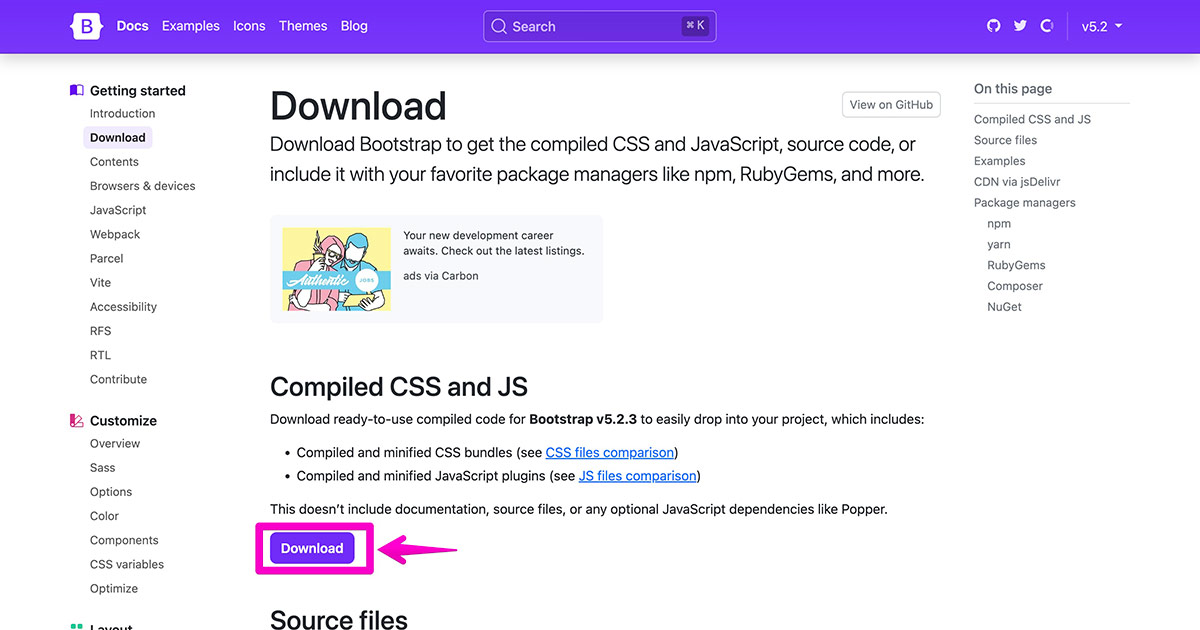Open CSS variables sidebar page
Screen dimensions: 1200x630
[127, 564]
